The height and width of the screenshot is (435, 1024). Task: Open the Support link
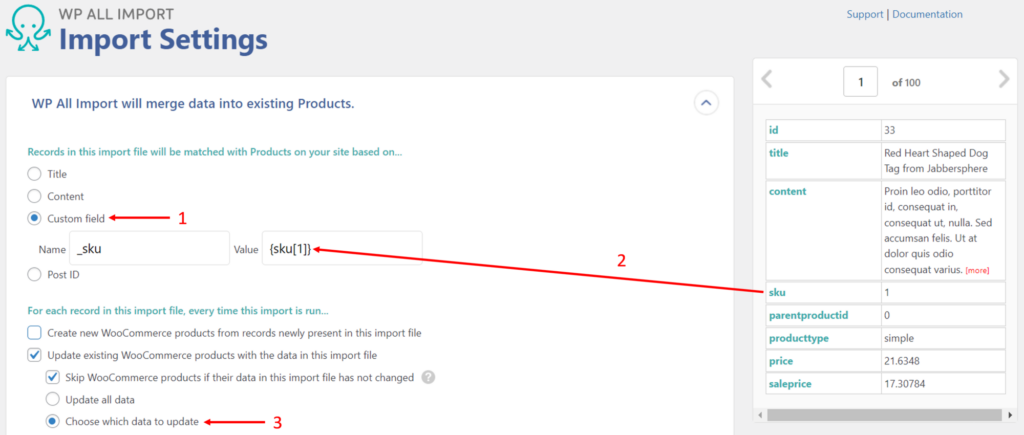pyautogui.click(x=865, y=14)
